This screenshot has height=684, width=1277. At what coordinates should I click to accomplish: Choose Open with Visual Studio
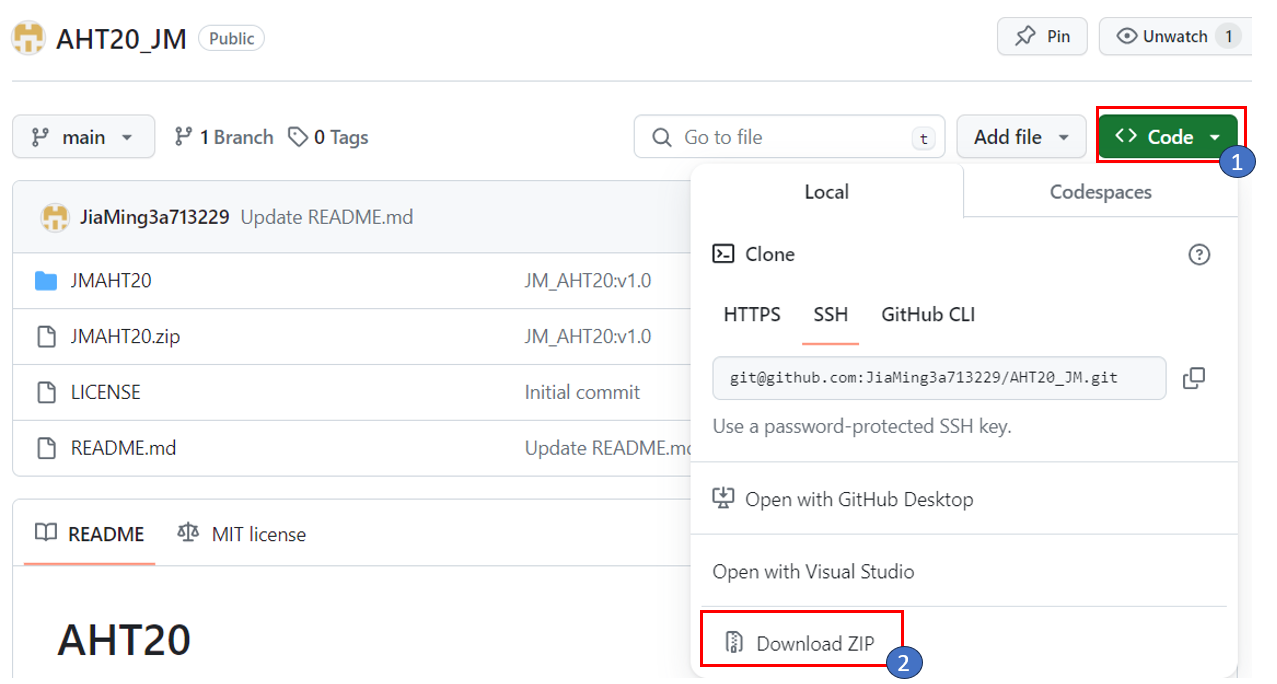[x=813, y=571]
